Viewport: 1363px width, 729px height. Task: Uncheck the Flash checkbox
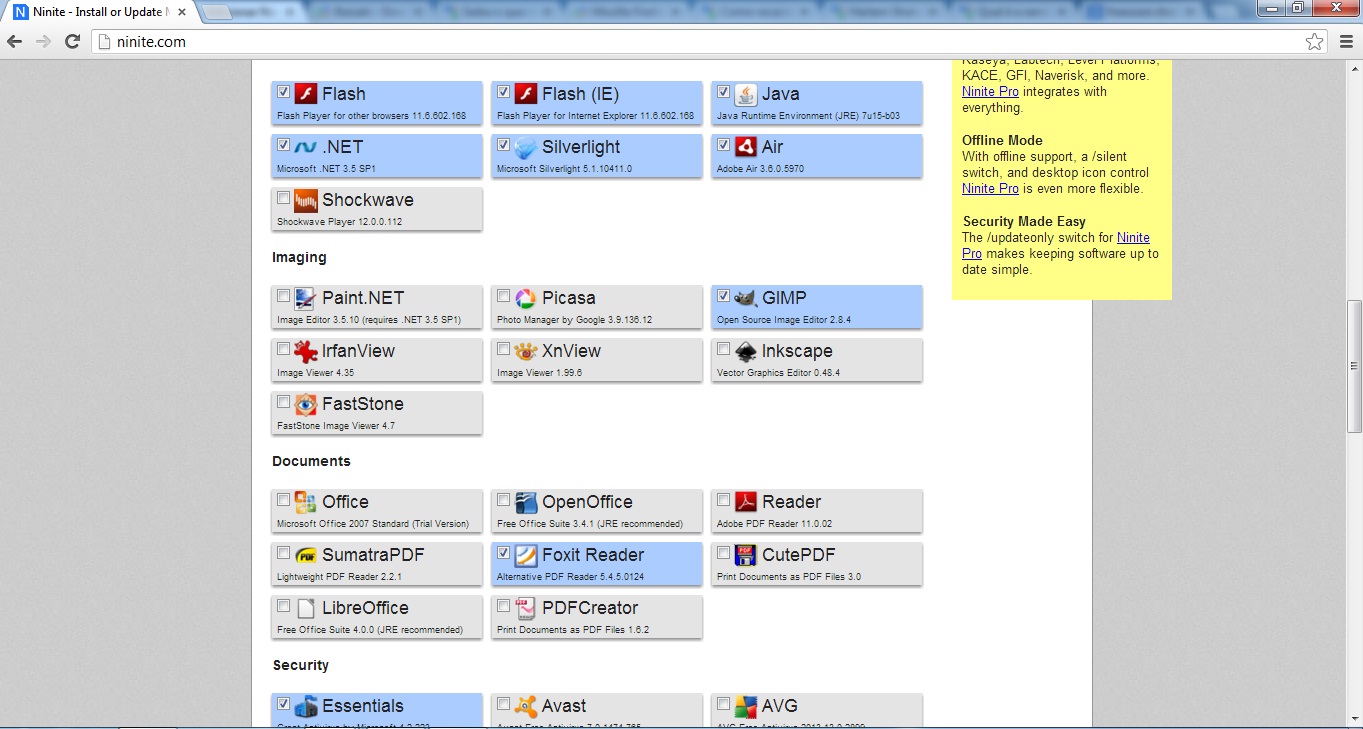pos(284,91)
